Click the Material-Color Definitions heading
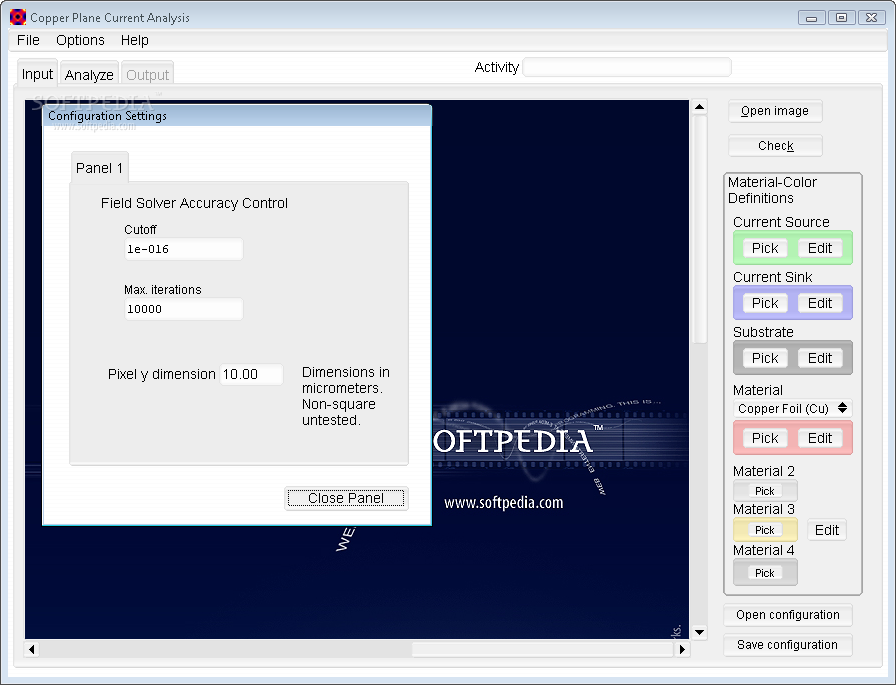The height and width of the screenshot is (685, 896). [771, 190]
